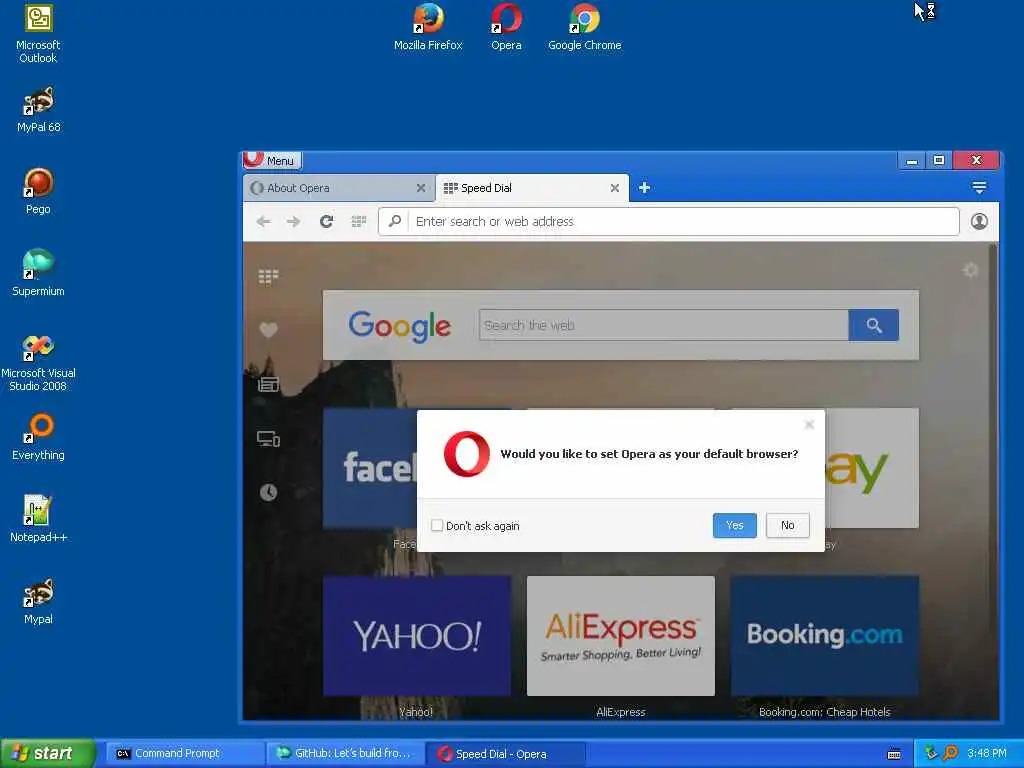Select the Supermium desktop icon
1024x768 pixels.
38,274
